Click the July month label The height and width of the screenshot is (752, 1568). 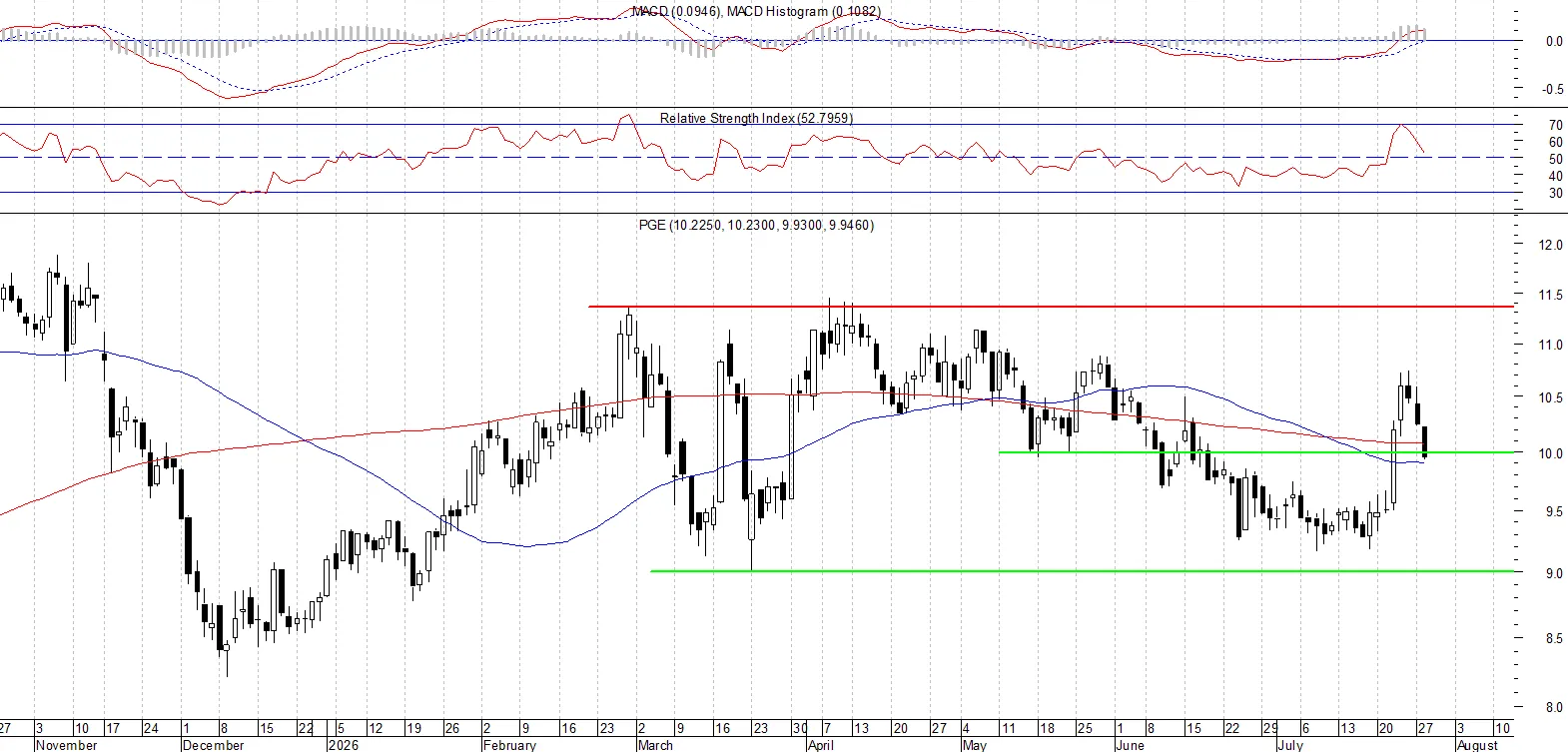click(x=1290, y=745)
